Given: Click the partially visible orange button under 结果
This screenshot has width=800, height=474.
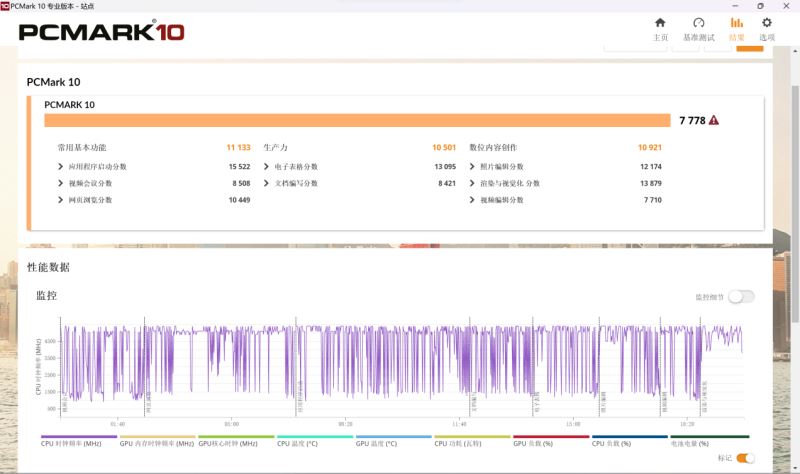Looking at the screenshot, I should click(749, 48).
